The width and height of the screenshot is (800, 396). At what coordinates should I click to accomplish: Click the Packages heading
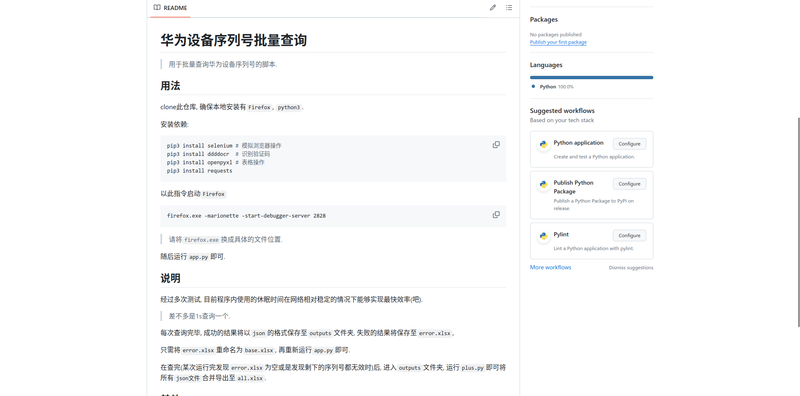tap(544, 19)
